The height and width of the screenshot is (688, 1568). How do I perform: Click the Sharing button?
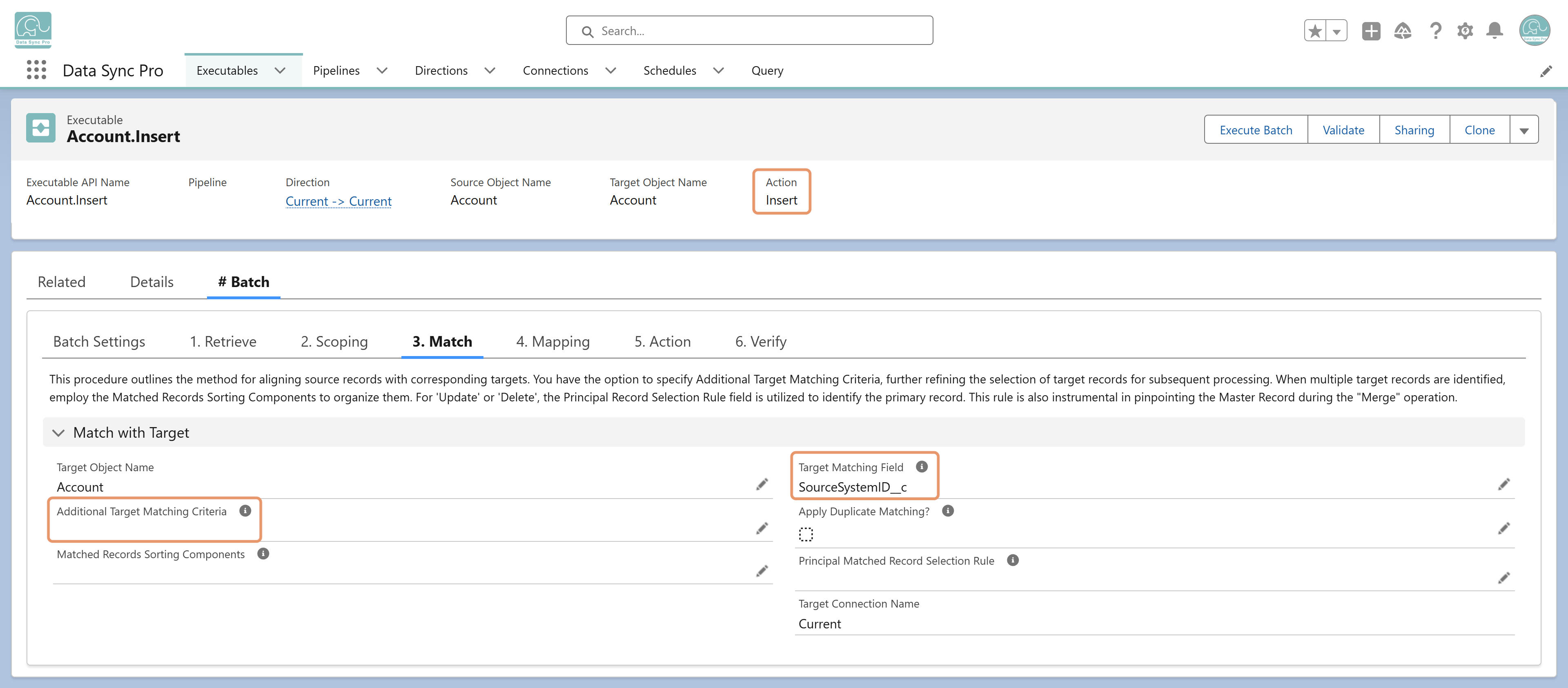point(1414,130)
